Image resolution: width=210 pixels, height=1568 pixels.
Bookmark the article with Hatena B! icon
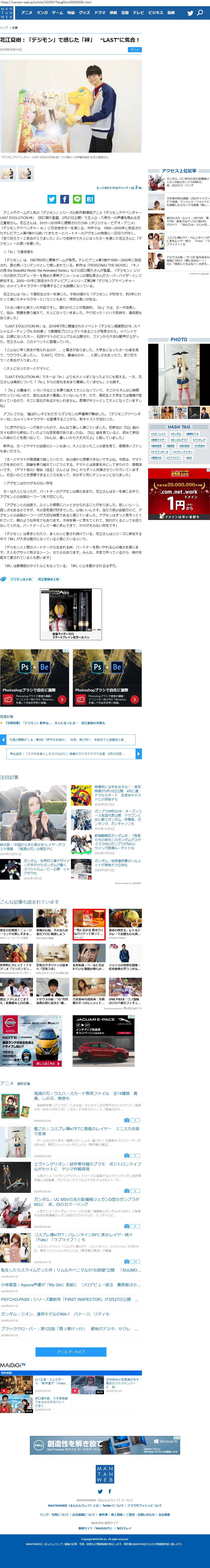click(90, 199)
